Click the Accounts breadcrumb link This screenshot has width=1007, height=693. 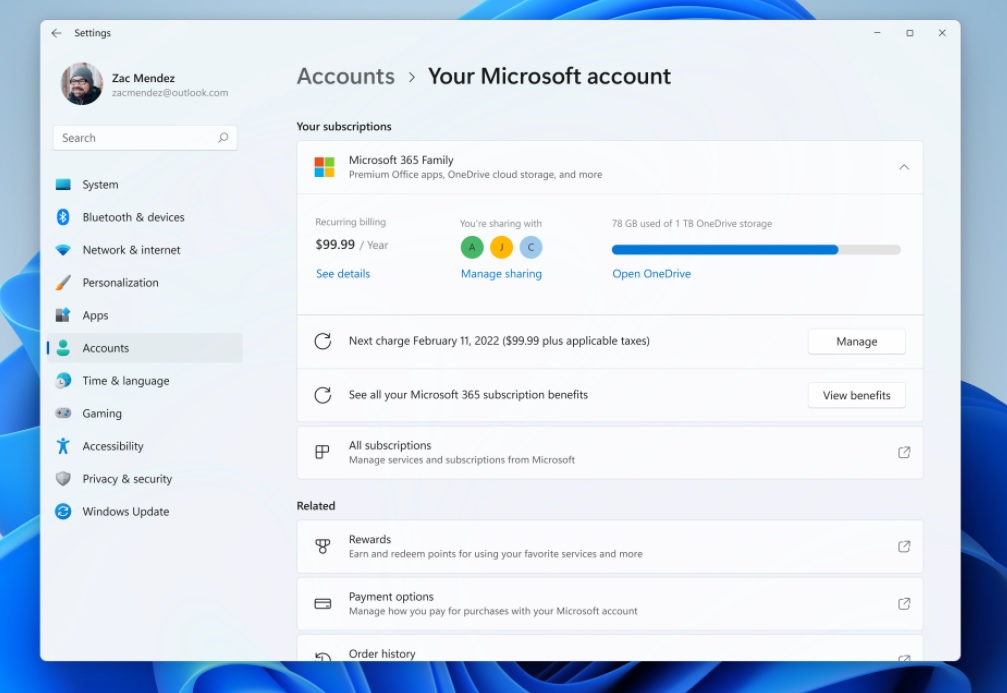click(x=345, y=76)
